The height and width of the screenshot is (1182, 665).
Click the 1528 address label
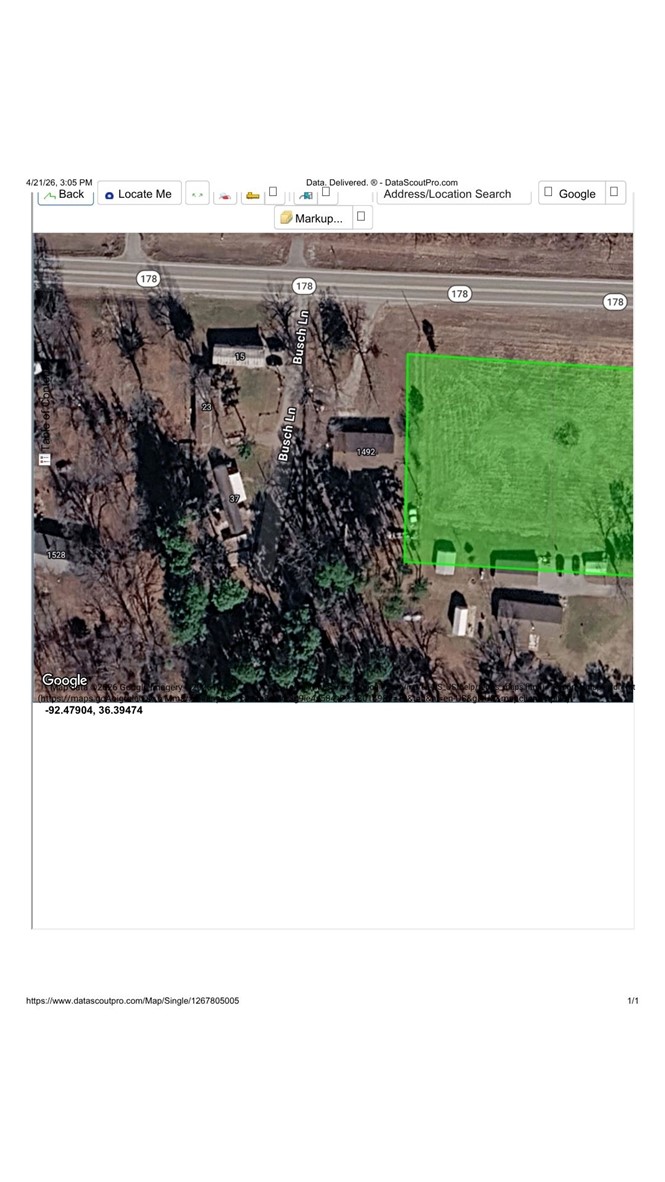(56, 555)
